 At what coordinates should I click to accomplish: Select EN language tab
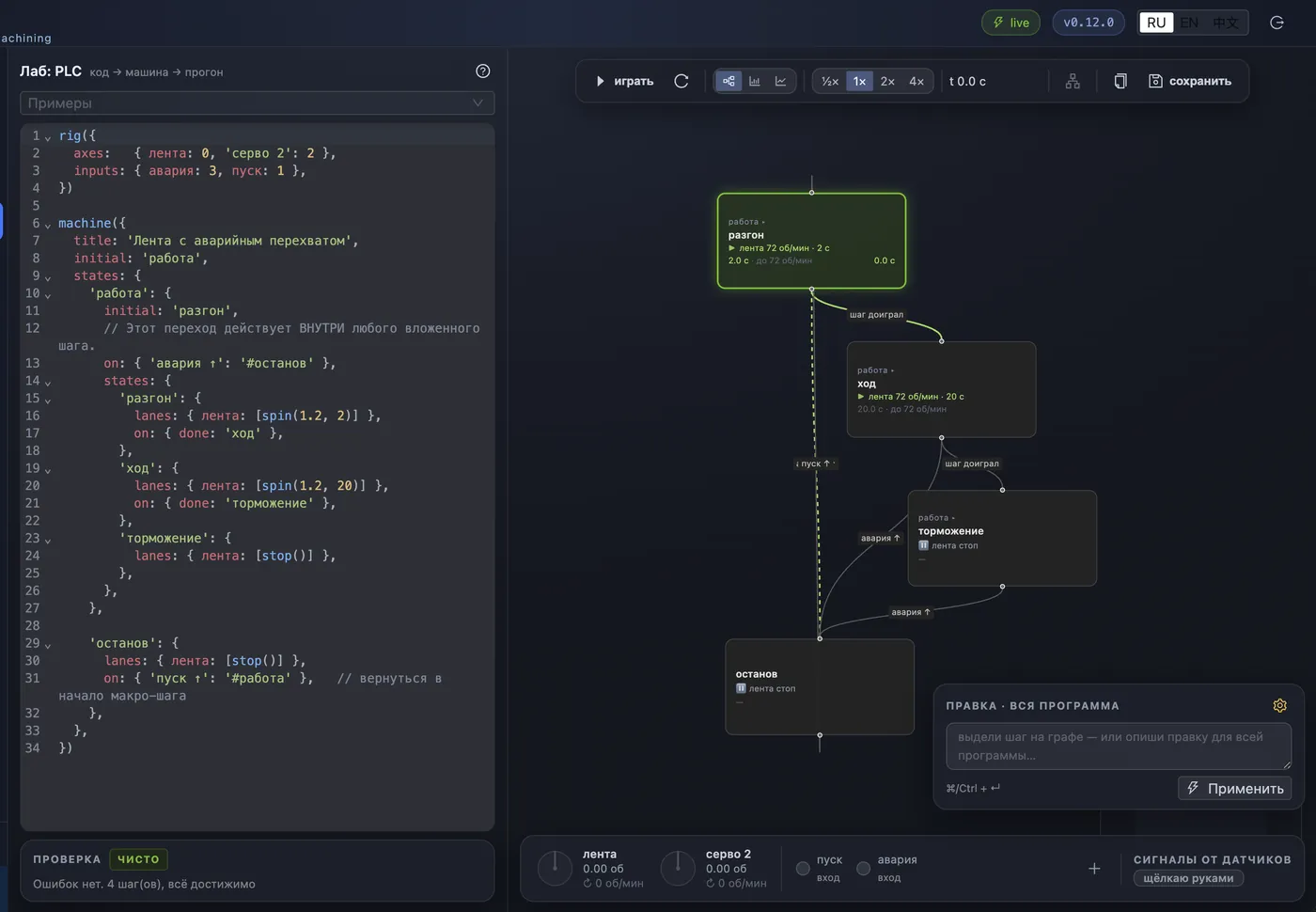(1189, 23)
